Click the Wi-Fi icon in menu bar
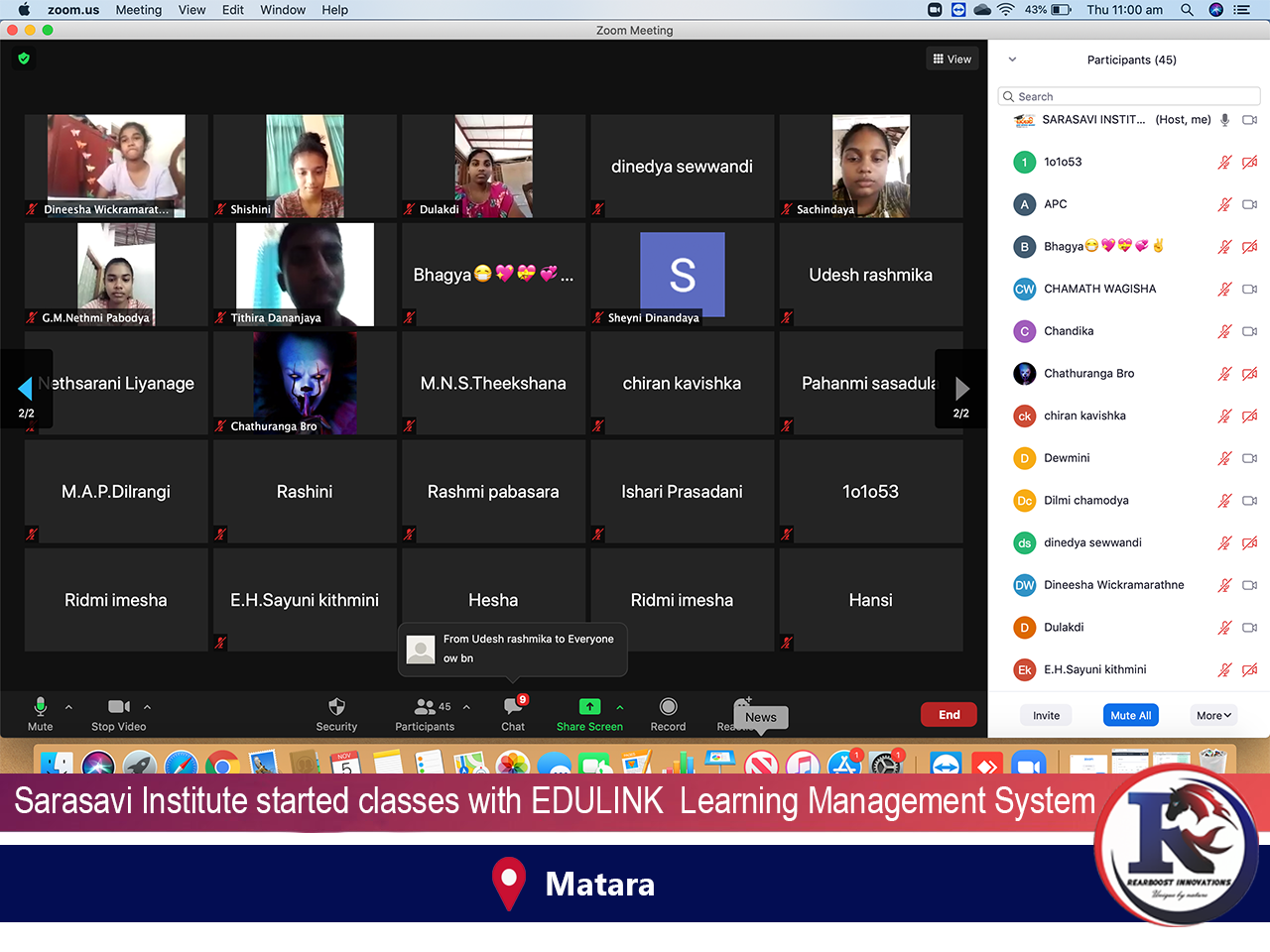The image size is (1270, 952). pyautogui.click(x=1005, y=10)
